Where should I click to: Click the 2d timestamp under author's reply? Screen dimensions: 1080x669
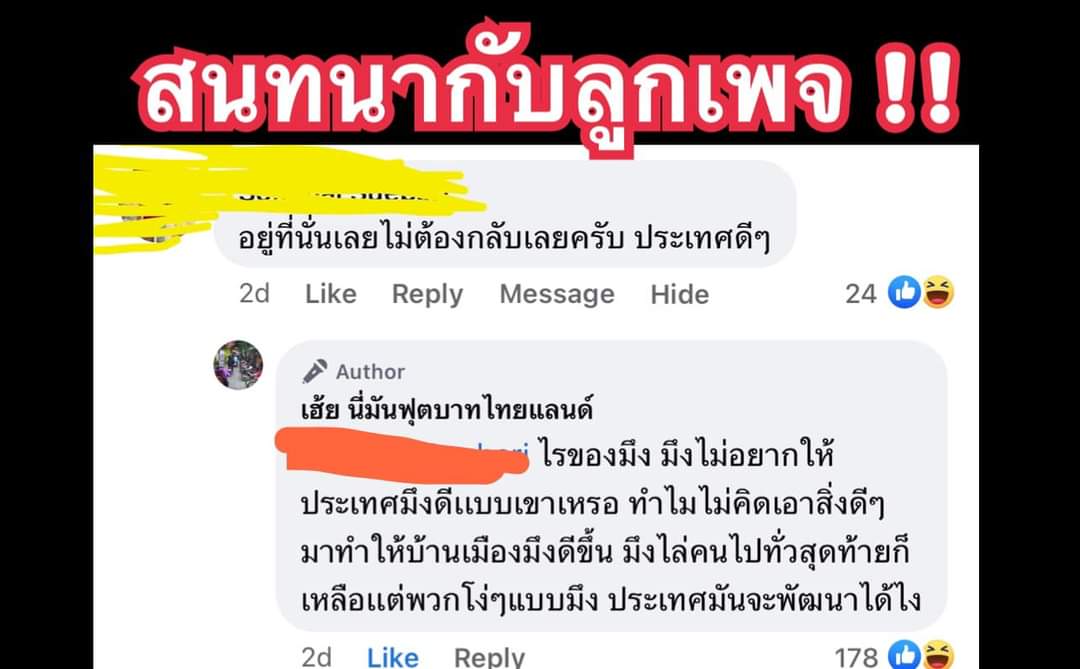tap(316, 657)
